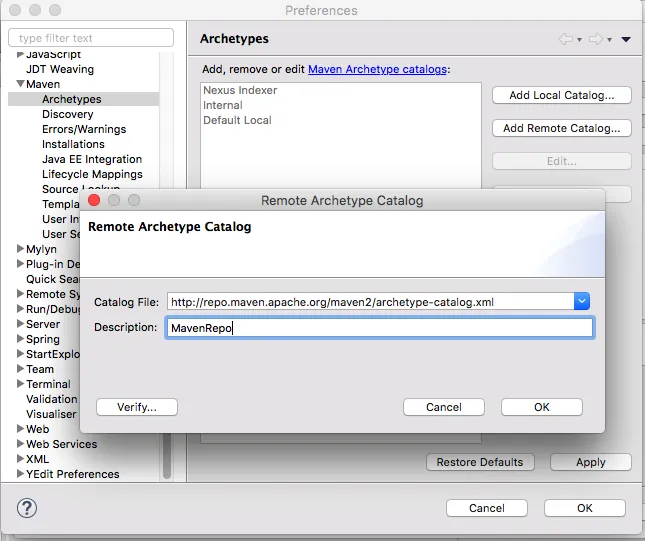Screen dimensions: 645x541
Task: Select Internal catalog entry
Action: click(x=223, y=105)
